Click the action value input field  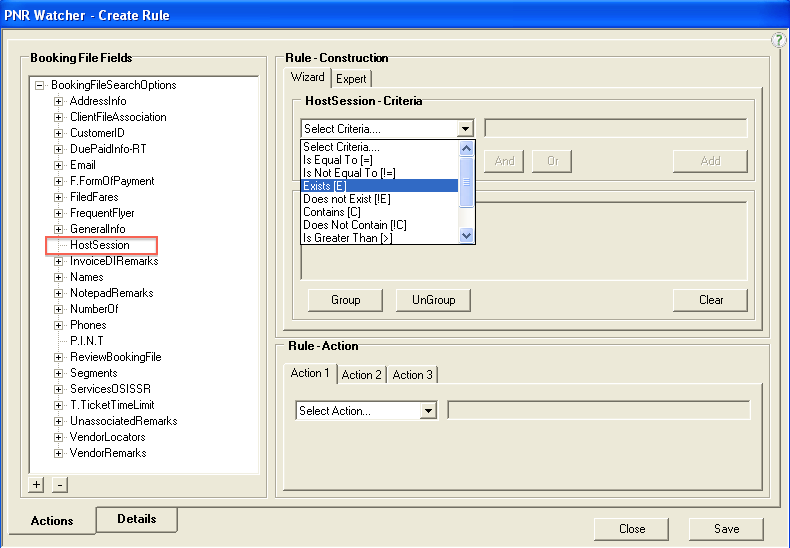[599, 410]
